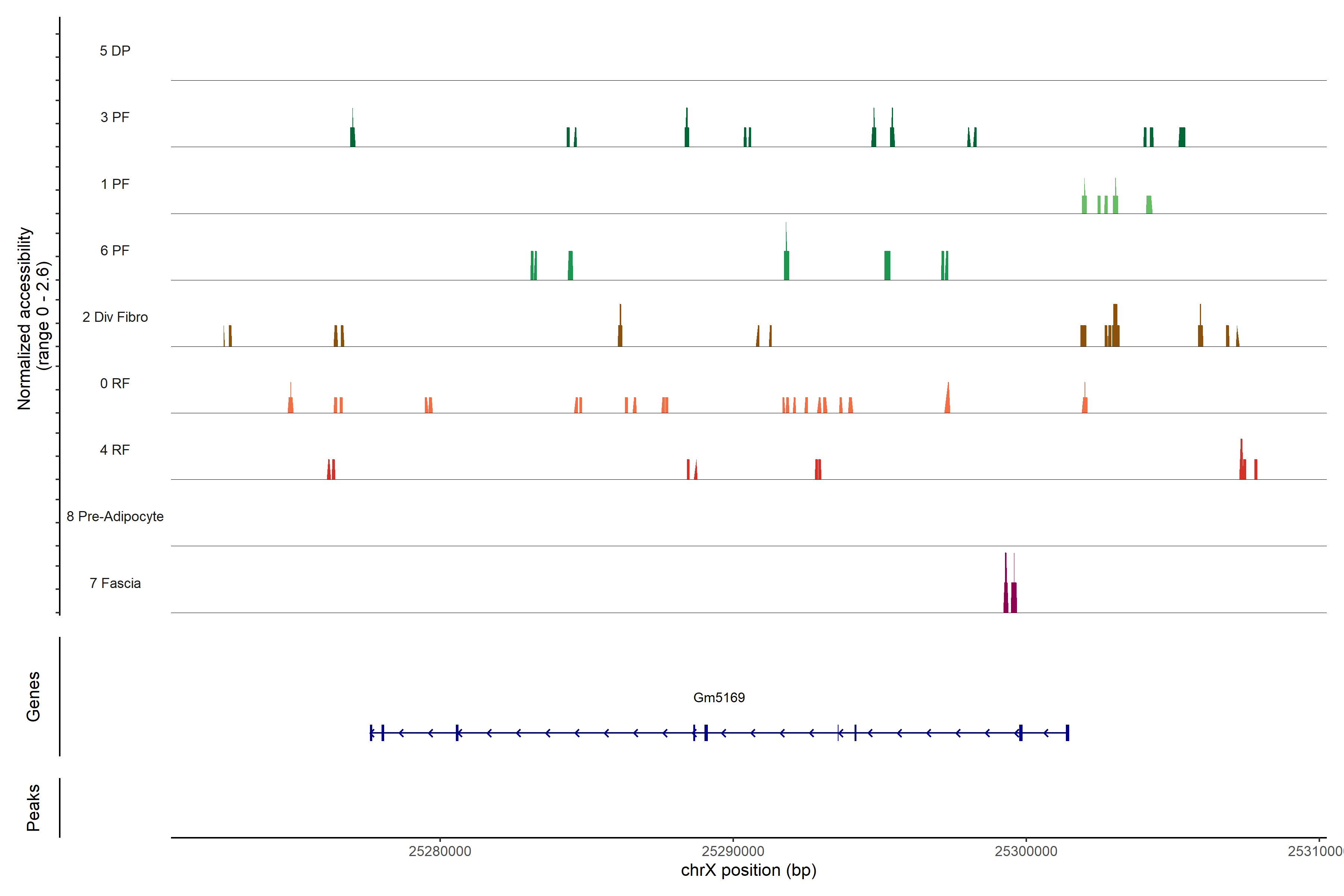1344x896 pixels.
Task: Click the 0 RF track label
Action: coord(115,383)
